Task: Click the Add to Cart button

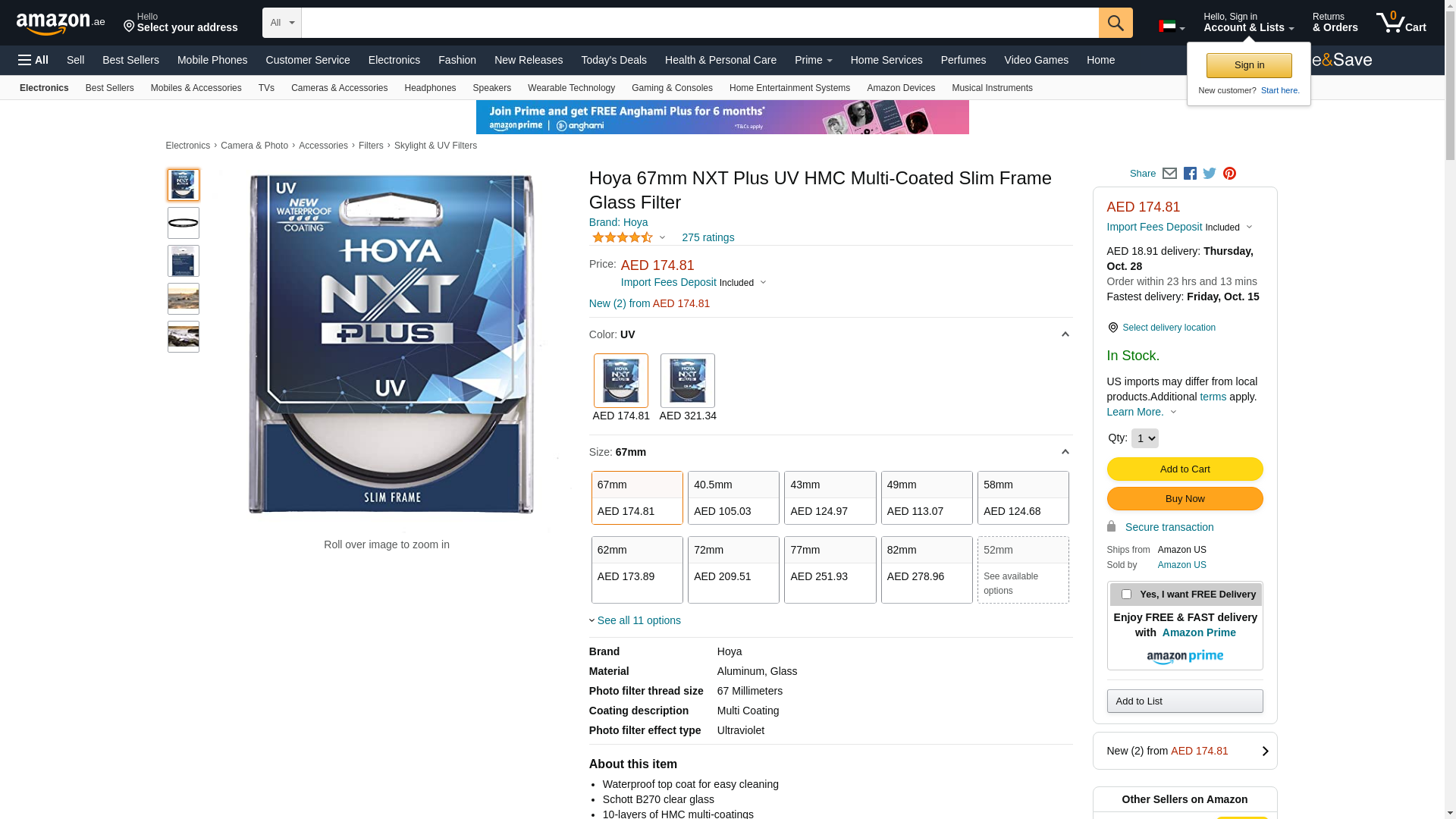Action: 1185,469
